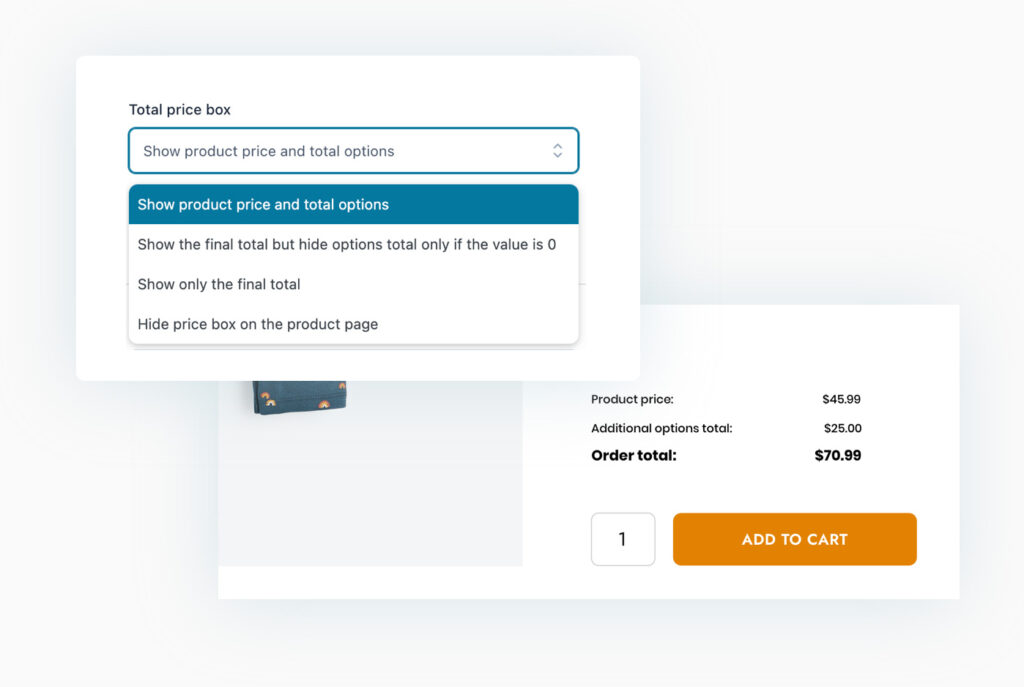The width and height of the screenshot is (1024, 687).
Task: Click the bold "Order total:" label
Action: (633, 456)
